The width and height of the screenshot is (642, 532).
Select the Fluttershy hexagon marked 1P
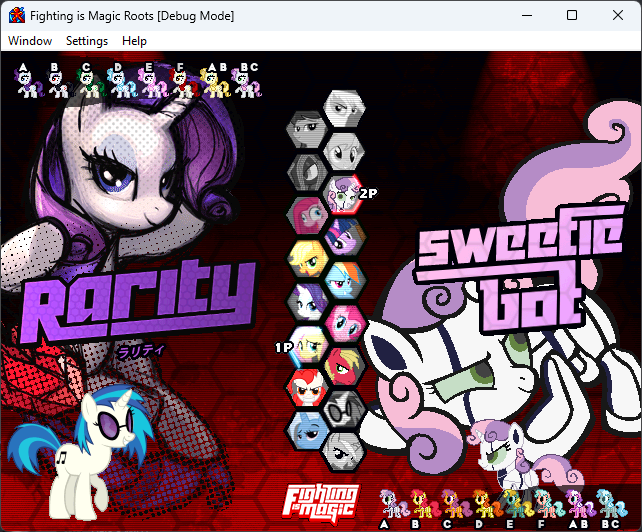pyautogui.click(x=307, y=345)
